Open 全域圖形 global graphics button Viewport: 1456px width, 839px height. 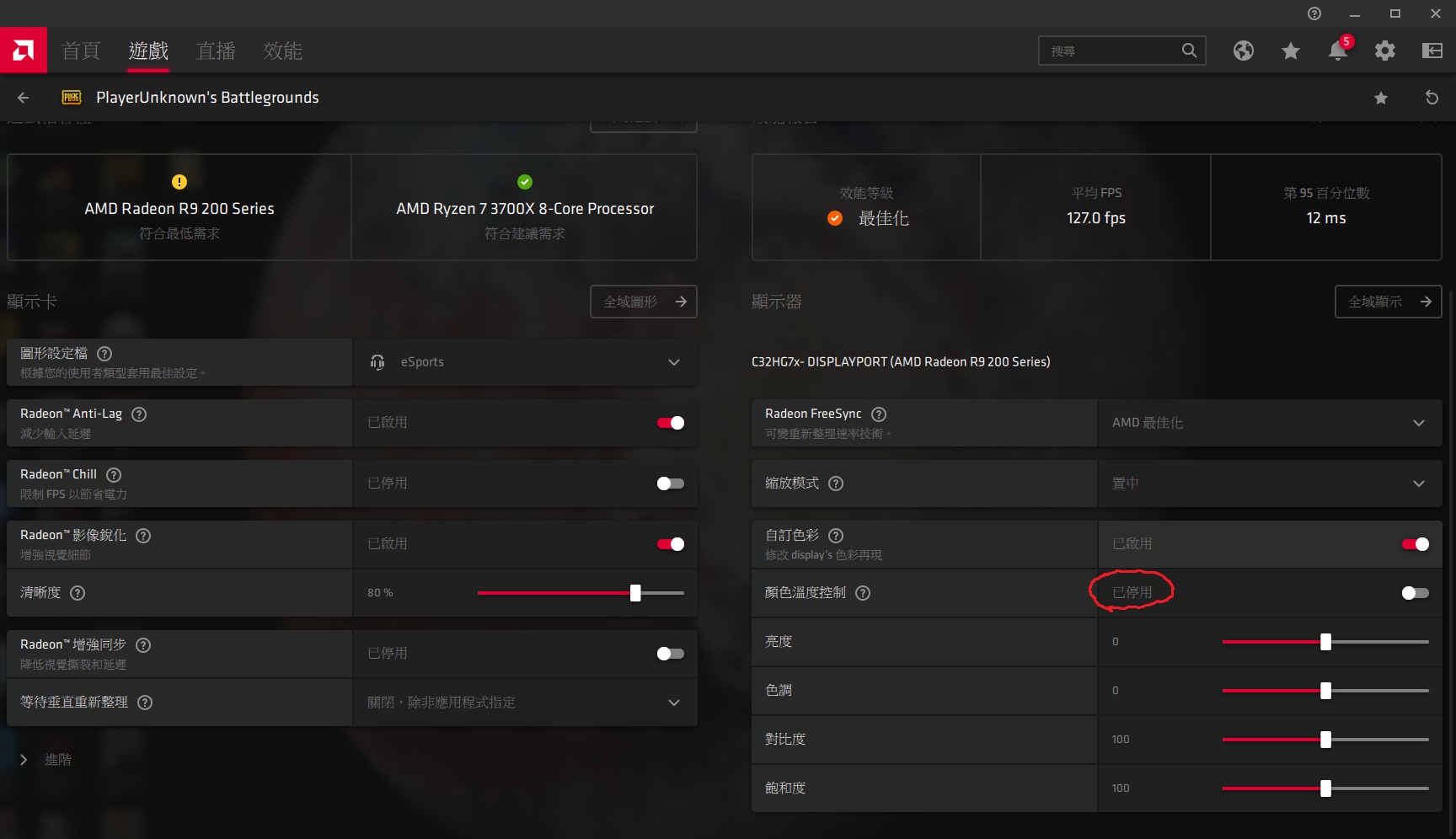coord(644,302)
